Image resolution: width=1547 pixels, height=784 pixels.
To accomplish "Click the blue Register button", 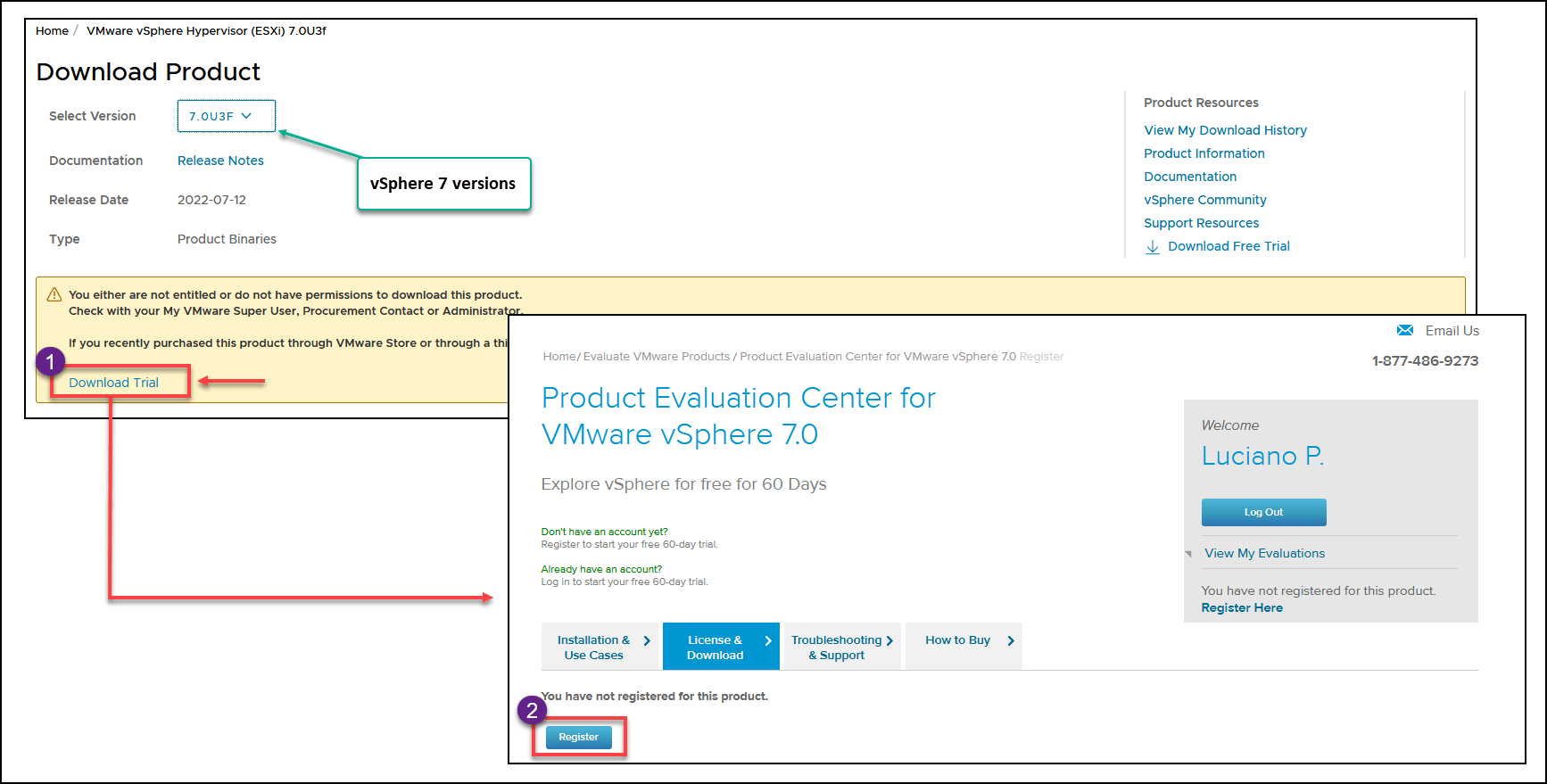I will coord(578,737).
